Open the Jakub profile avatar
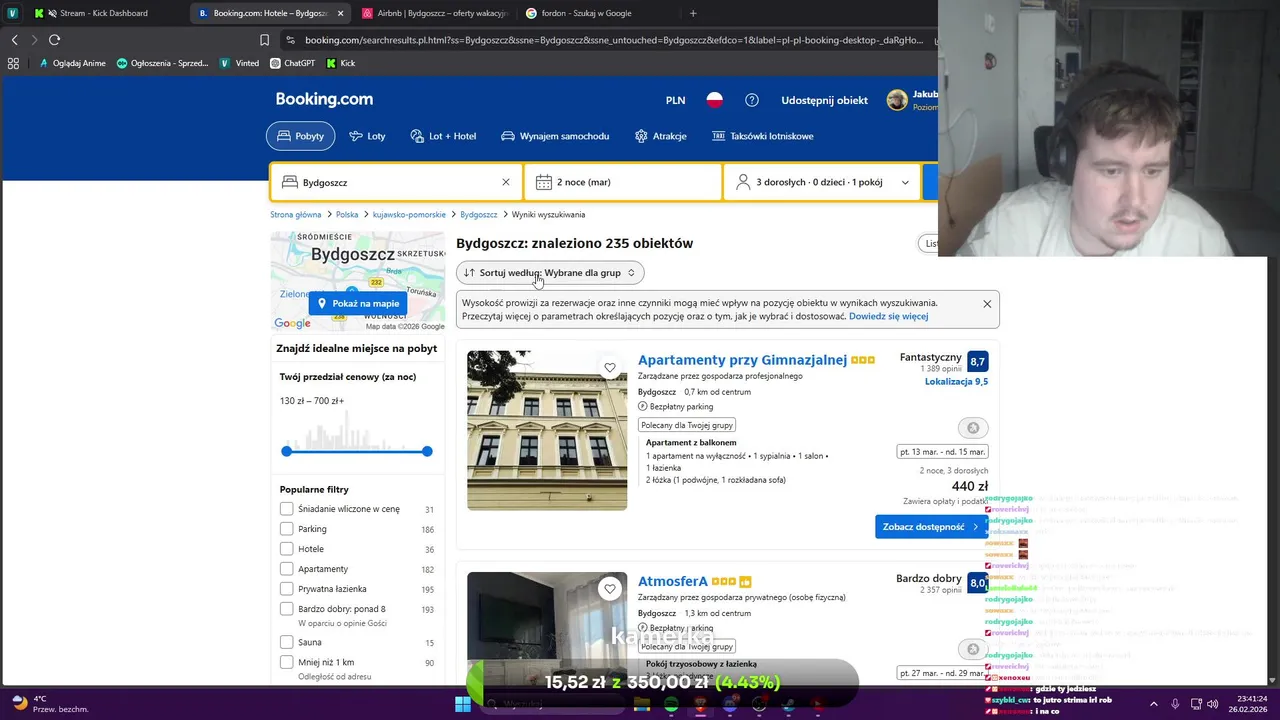 tap(897, 100)
